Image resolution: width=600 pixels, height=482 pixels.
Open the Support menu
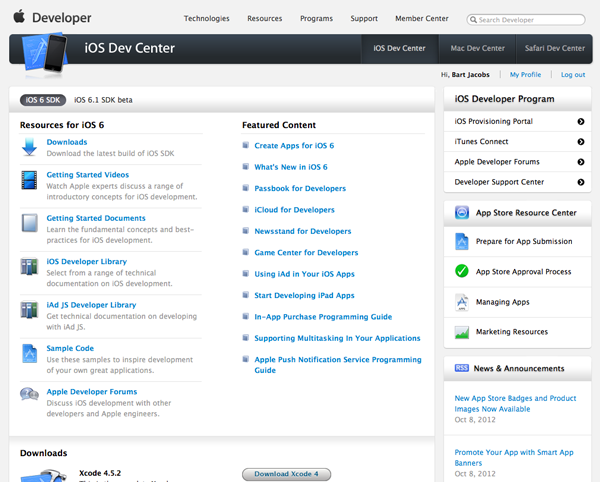point(364,18)
